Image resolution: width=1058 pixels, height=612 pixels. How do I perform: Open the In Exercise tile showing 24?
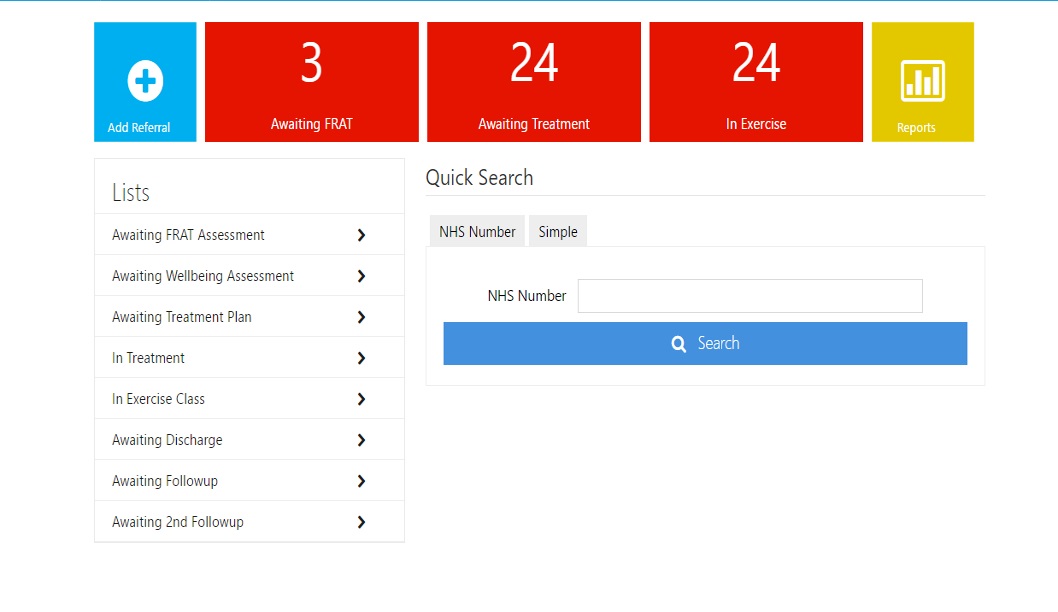click(756, 82)
